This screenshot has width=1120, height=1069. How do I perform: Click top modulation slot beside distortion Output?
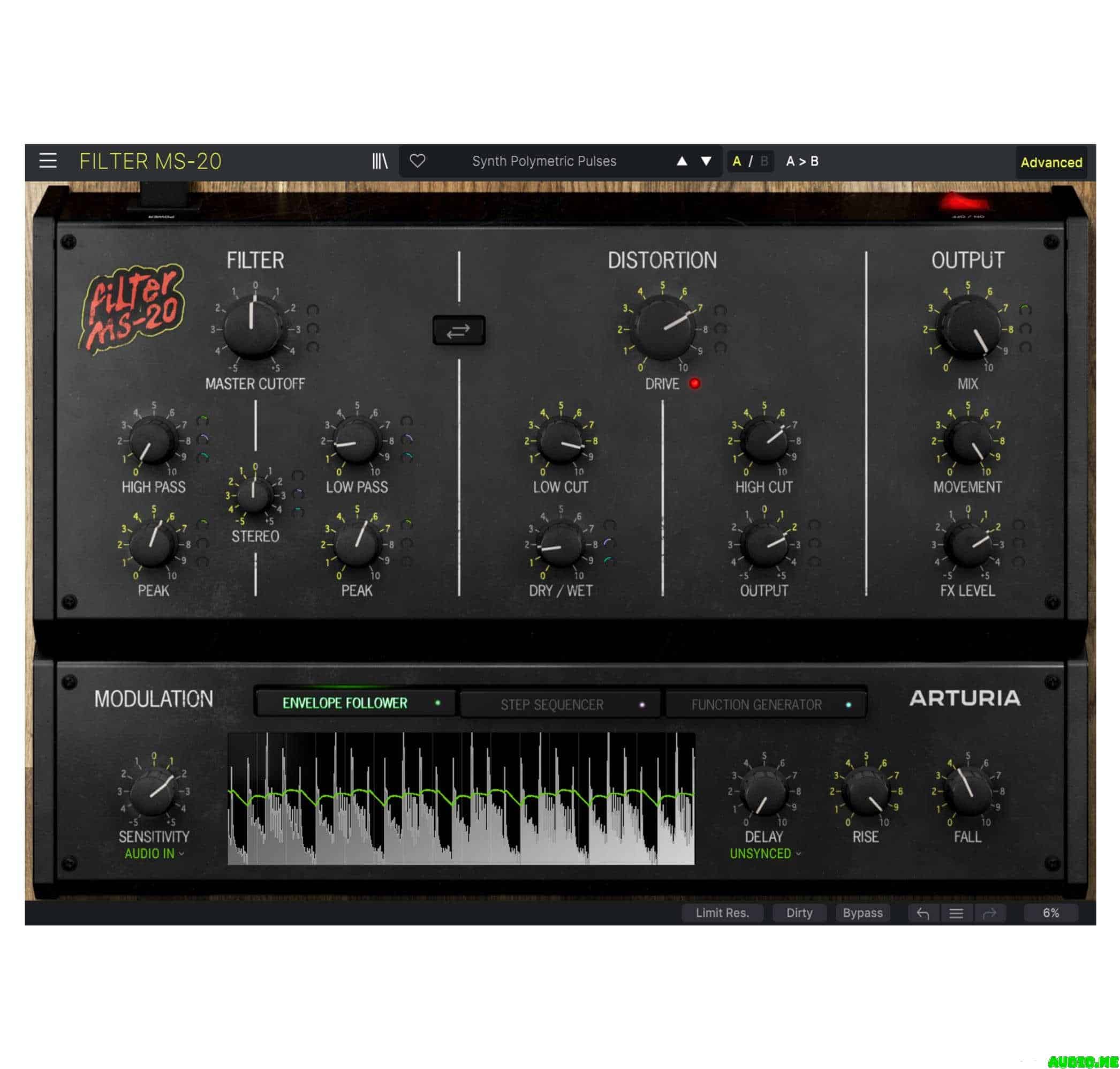(x=815, y=525)
